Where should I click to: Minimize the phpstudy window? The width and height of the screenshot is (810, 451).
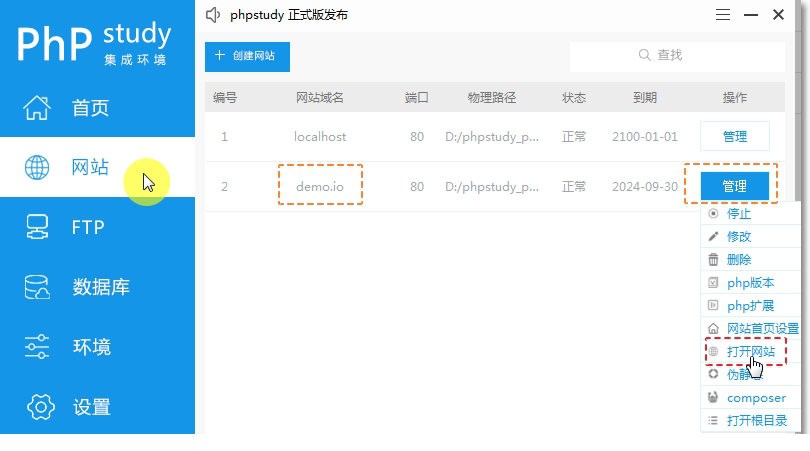[x=751, y=15]
